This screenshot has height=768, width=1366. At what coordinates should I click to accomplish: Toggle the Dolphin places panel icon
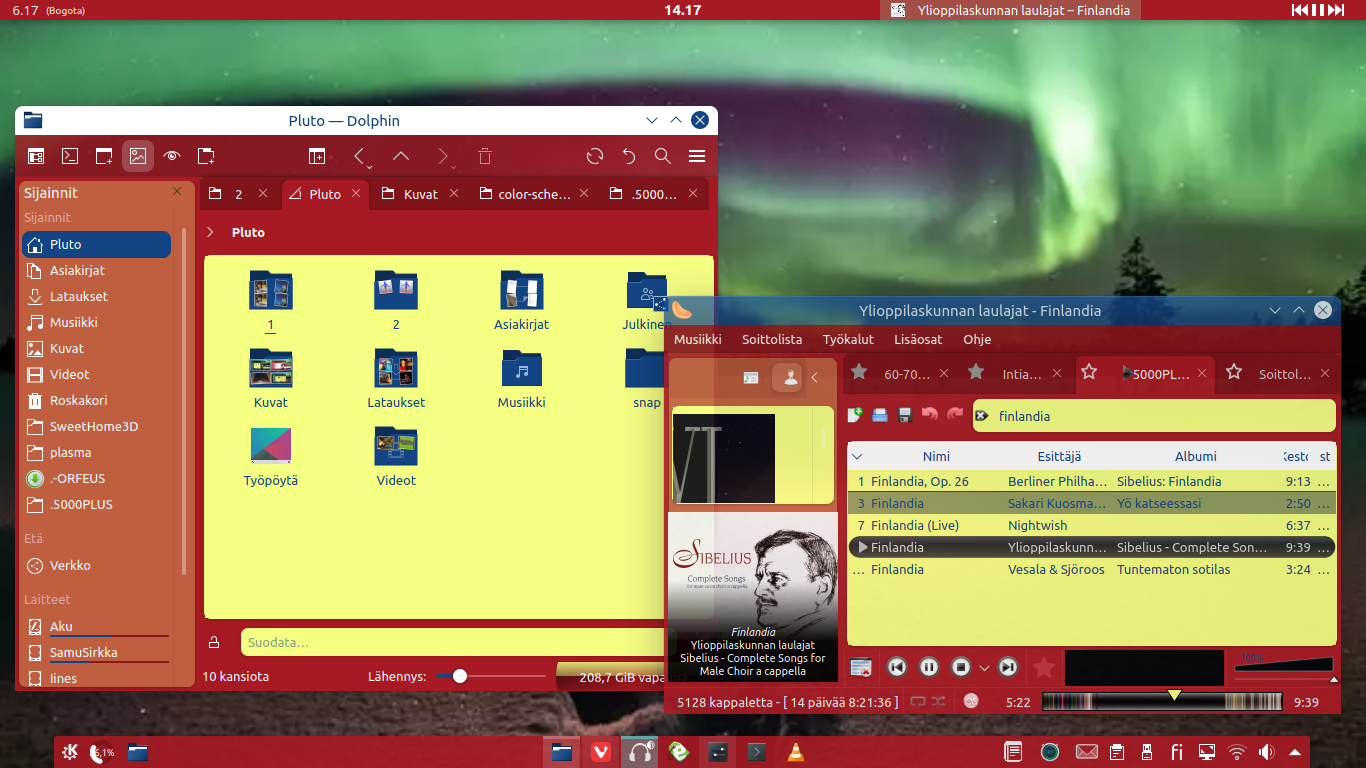click(x=36, y=156)
